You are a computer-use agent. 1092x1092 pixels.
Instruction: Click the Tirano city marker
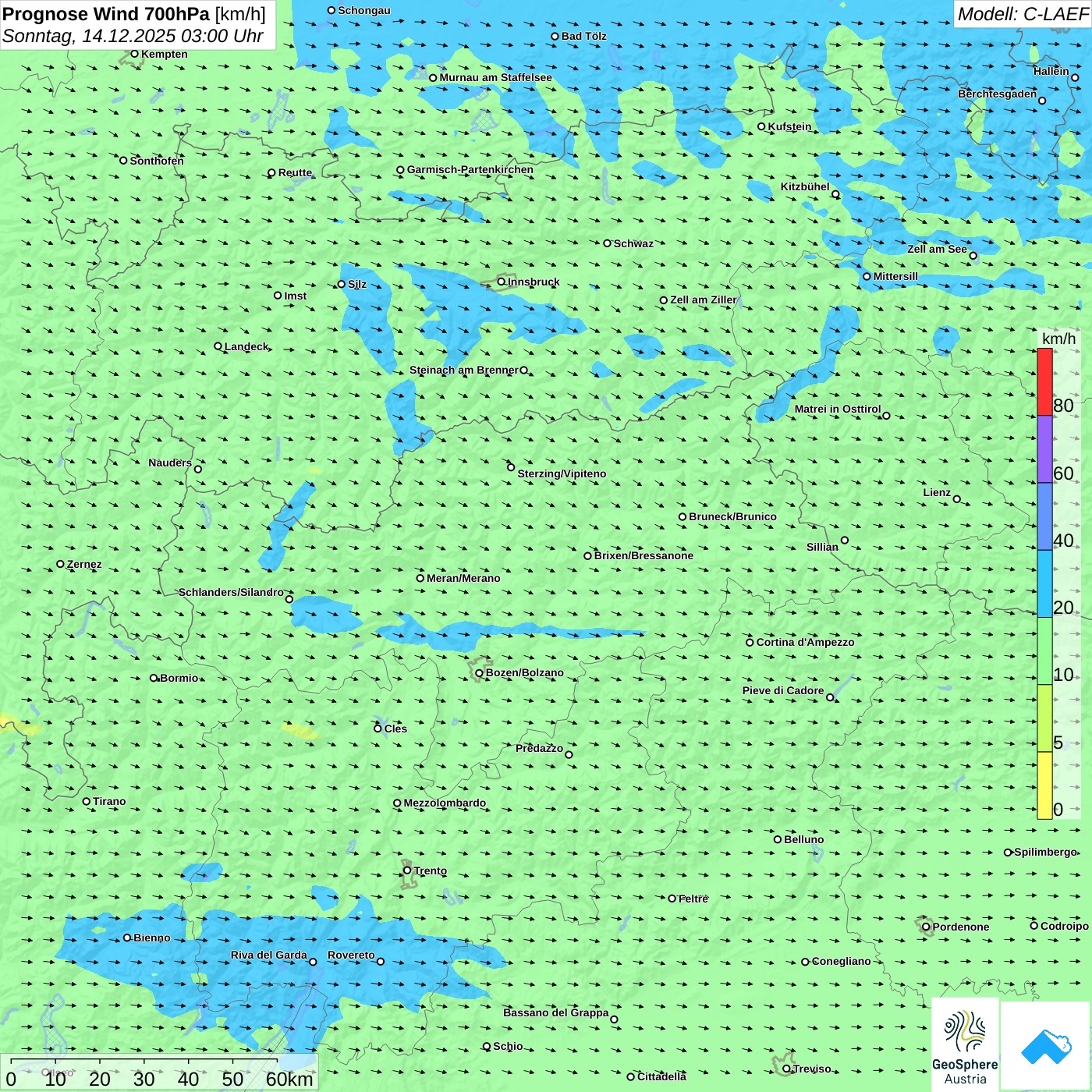click(87, 801)
